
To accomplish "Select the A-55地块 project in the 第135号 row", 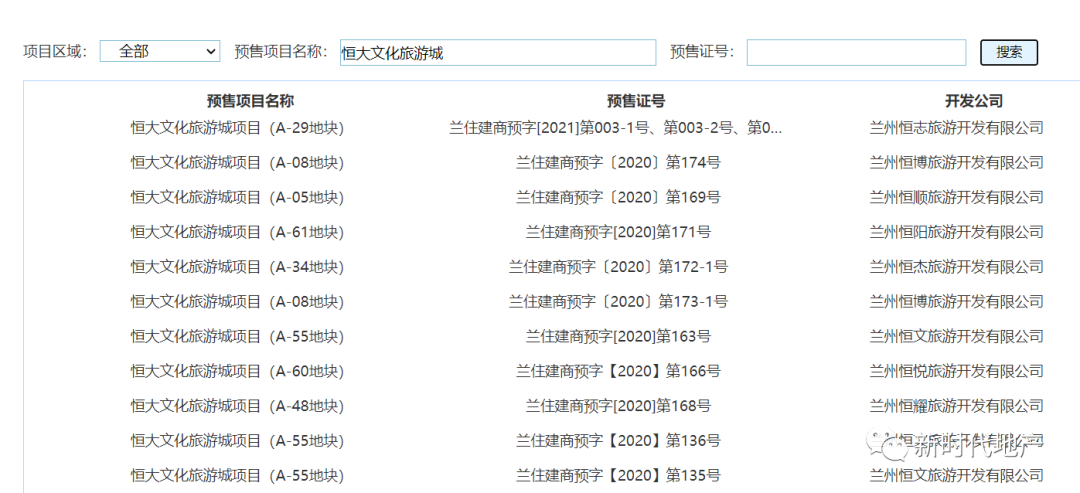I will (x=237, y=475).
